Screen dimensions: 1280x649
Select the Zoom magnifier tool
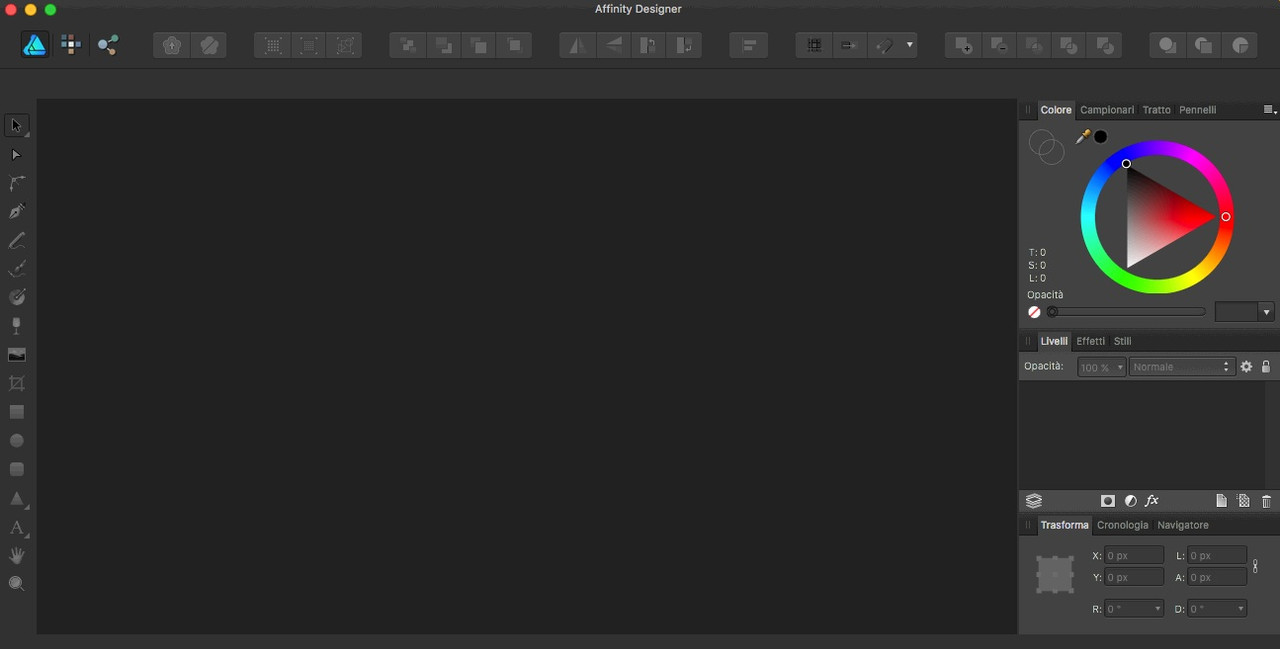coord(16,584)
